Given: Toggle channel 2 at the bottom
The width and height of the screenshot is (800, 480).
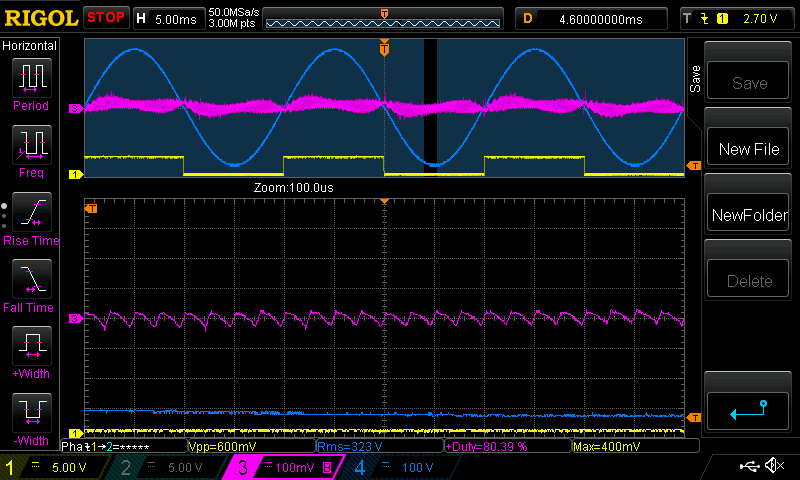Looking at the screenshot, I should pyautogui.click(x=165, y=467).
